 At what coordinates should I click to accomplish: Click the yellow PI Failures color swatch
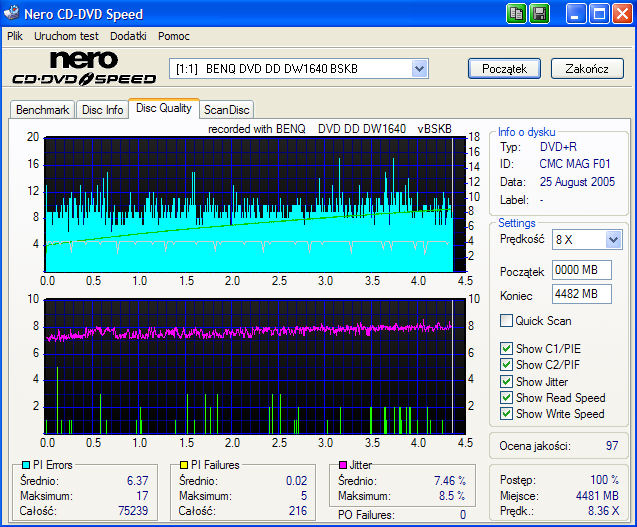coord(184,465)
